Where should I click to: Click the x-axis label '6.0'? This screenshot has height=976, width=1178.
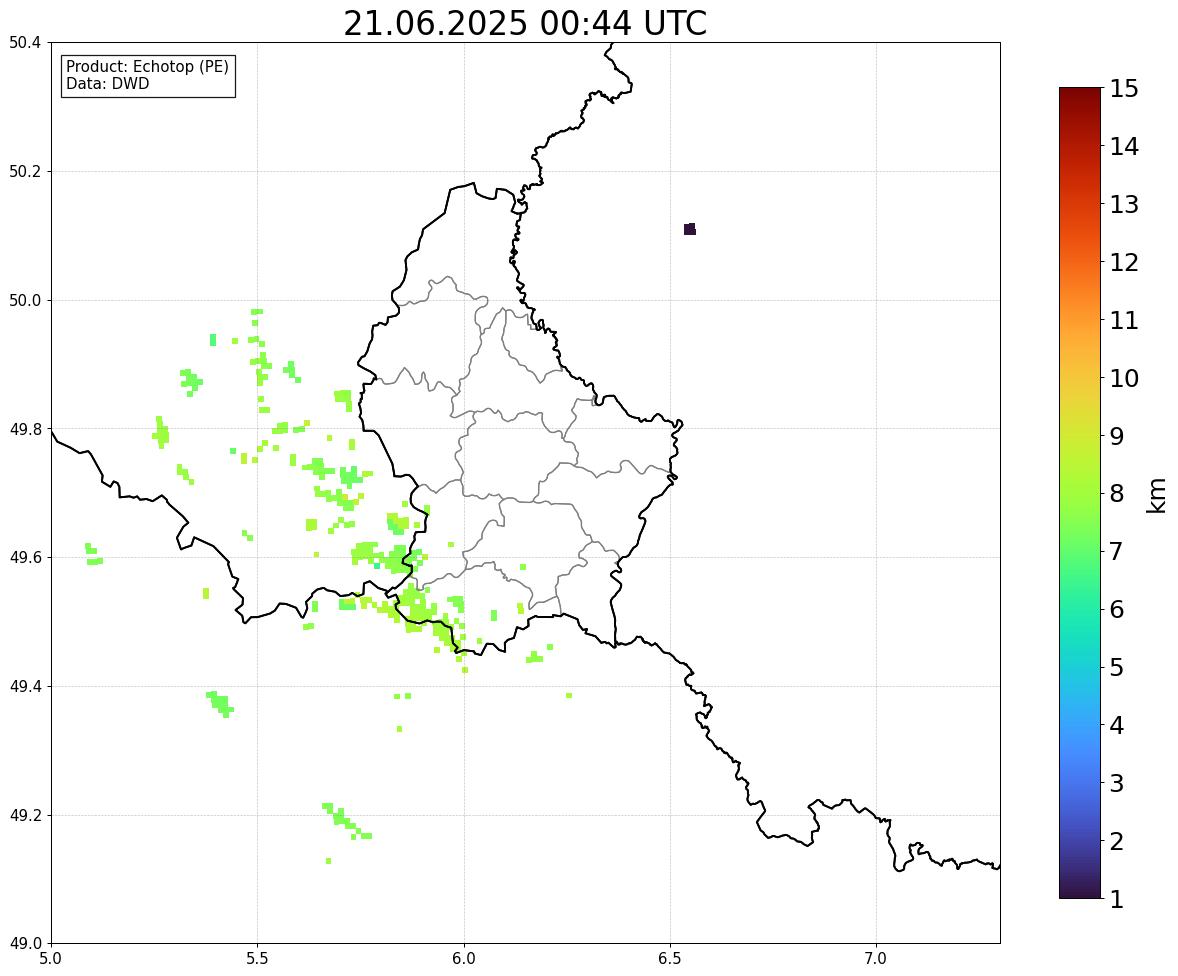point(464,959)
